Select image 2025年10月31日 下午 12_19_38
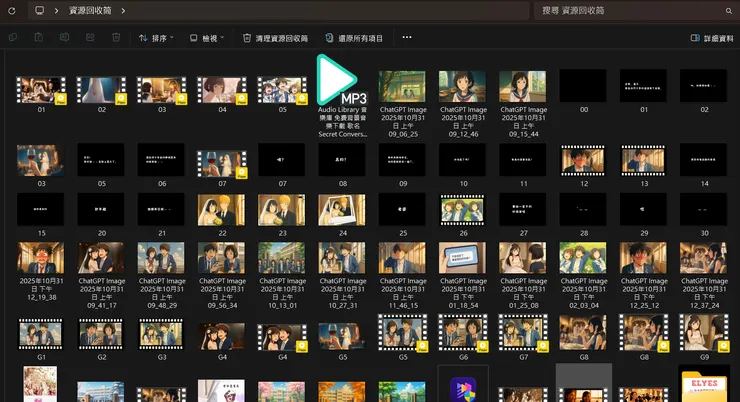Viewport: 740px width, 402px height. tap(41, 271)
